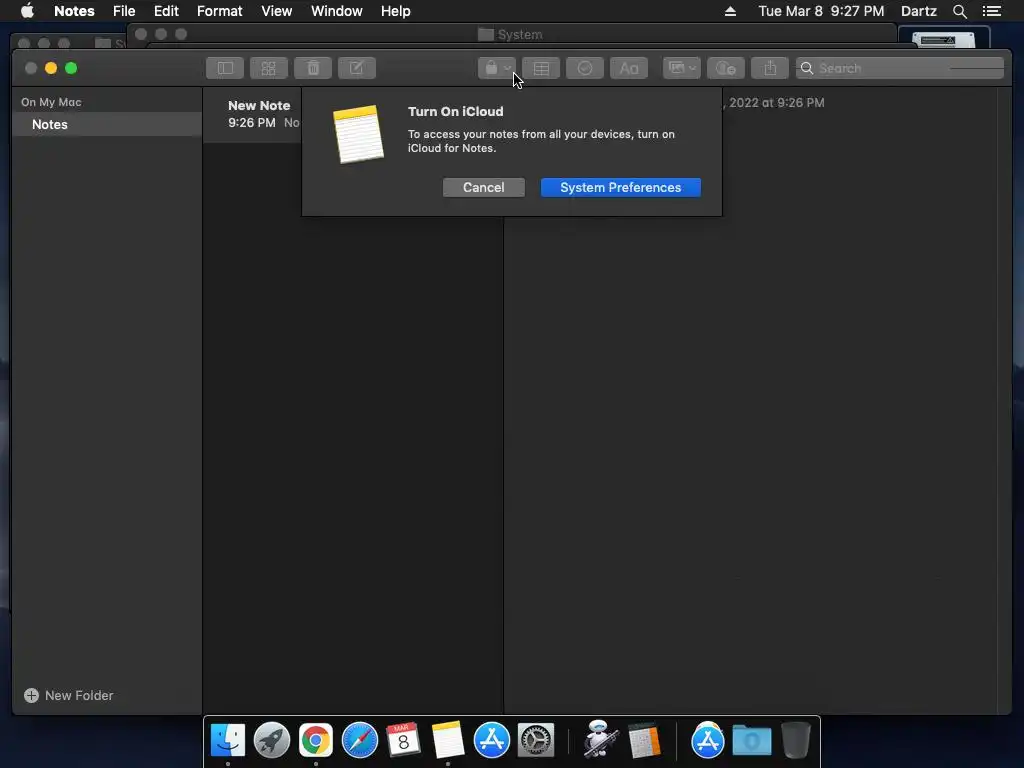Open Notification Center list icon
The image size is (1024, 768).
pyautogui.click(x=992, y=11)
